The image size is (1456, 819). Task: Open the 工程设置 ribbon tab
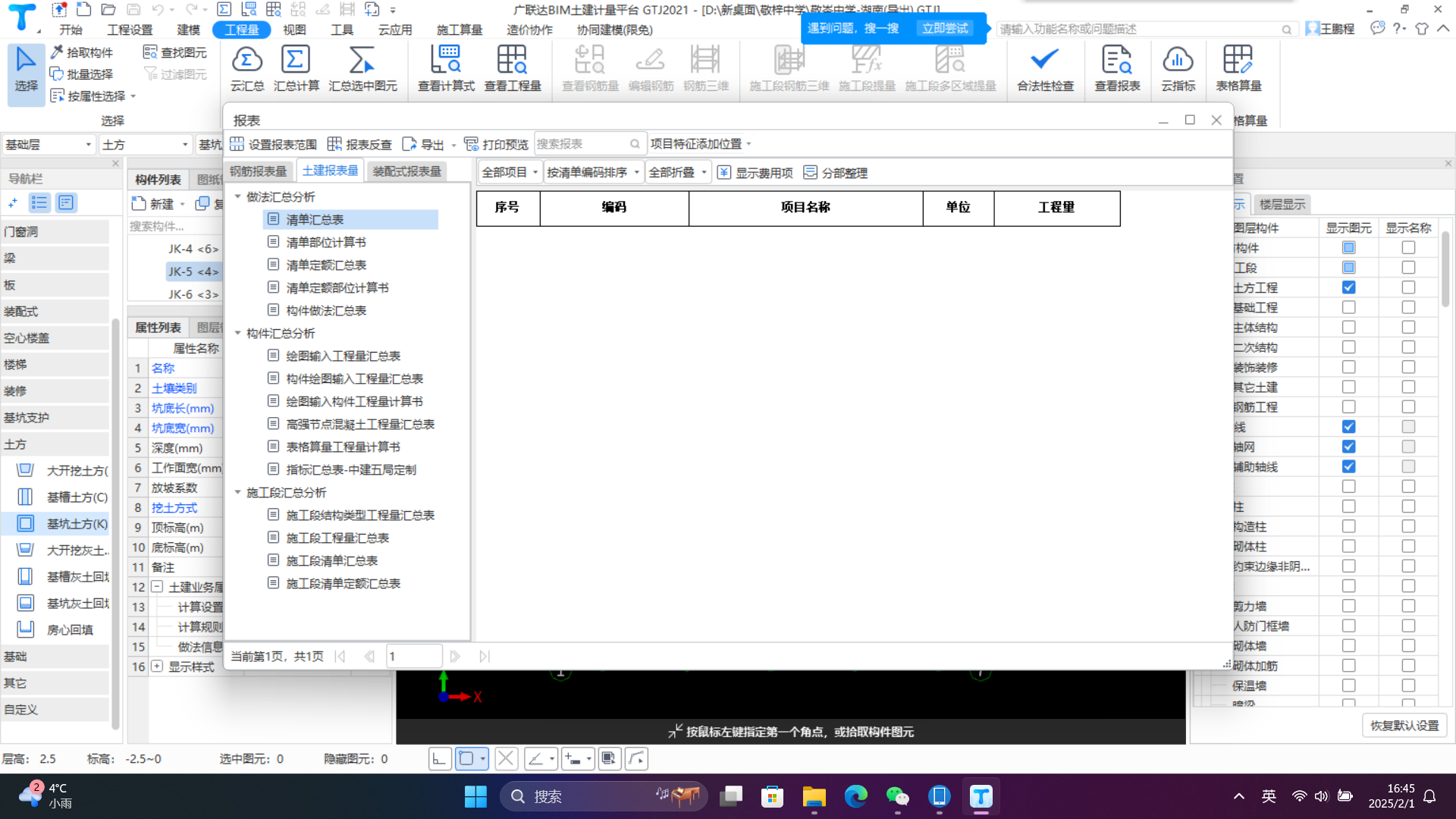tap(130, 30)
